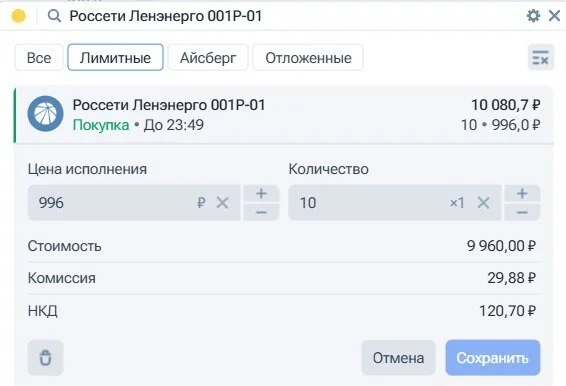Click the ×1 lot multiplier label
Viewport: 566px width, 386px height.
click(x=457, y=203)
